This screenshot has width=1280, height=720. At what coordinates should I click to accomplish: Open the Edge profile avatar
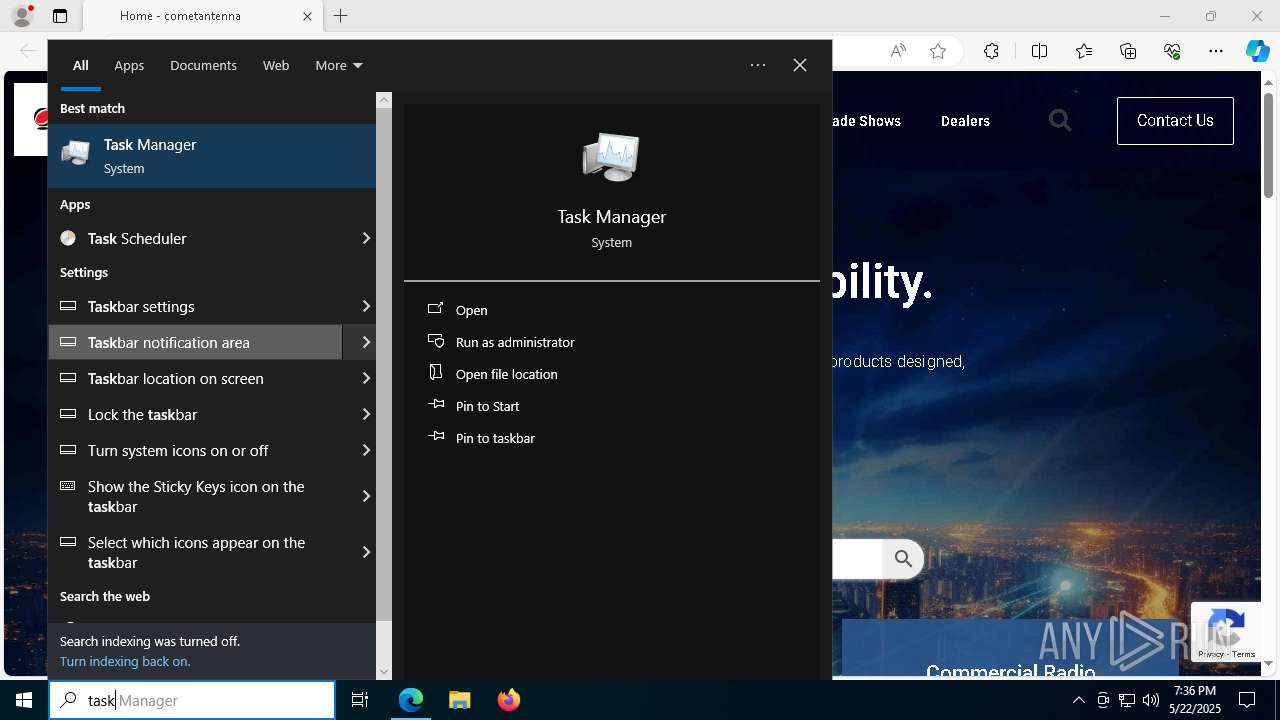click(22, 16)
